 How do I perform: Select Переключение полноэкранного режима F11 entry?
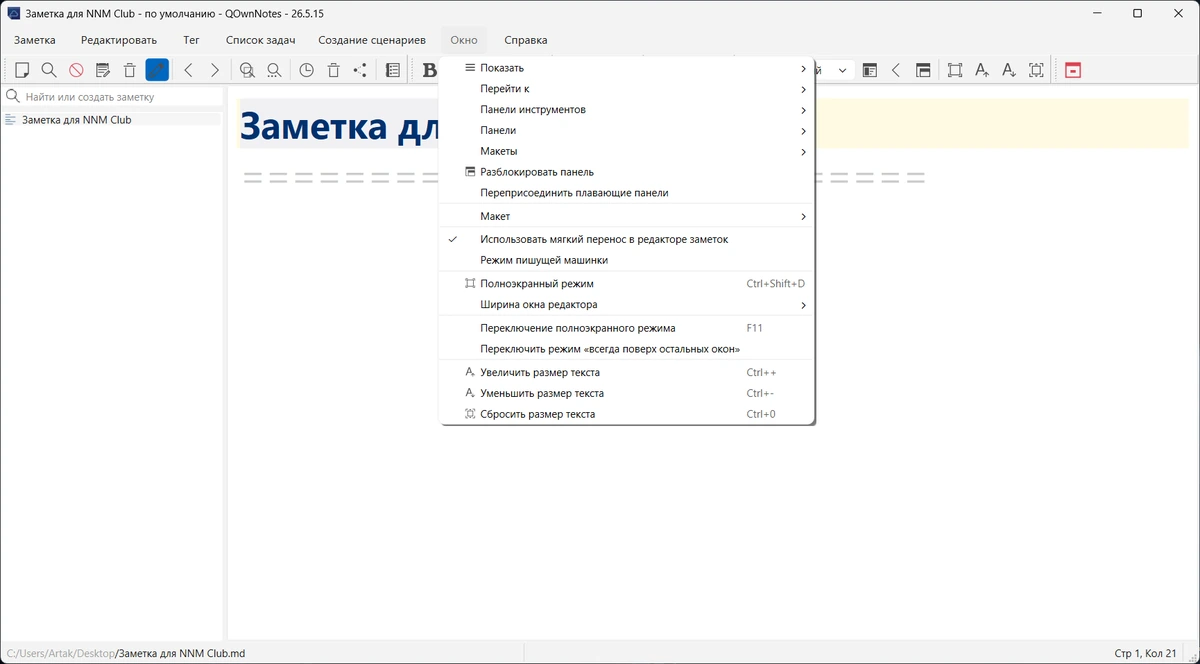point(627,328)
